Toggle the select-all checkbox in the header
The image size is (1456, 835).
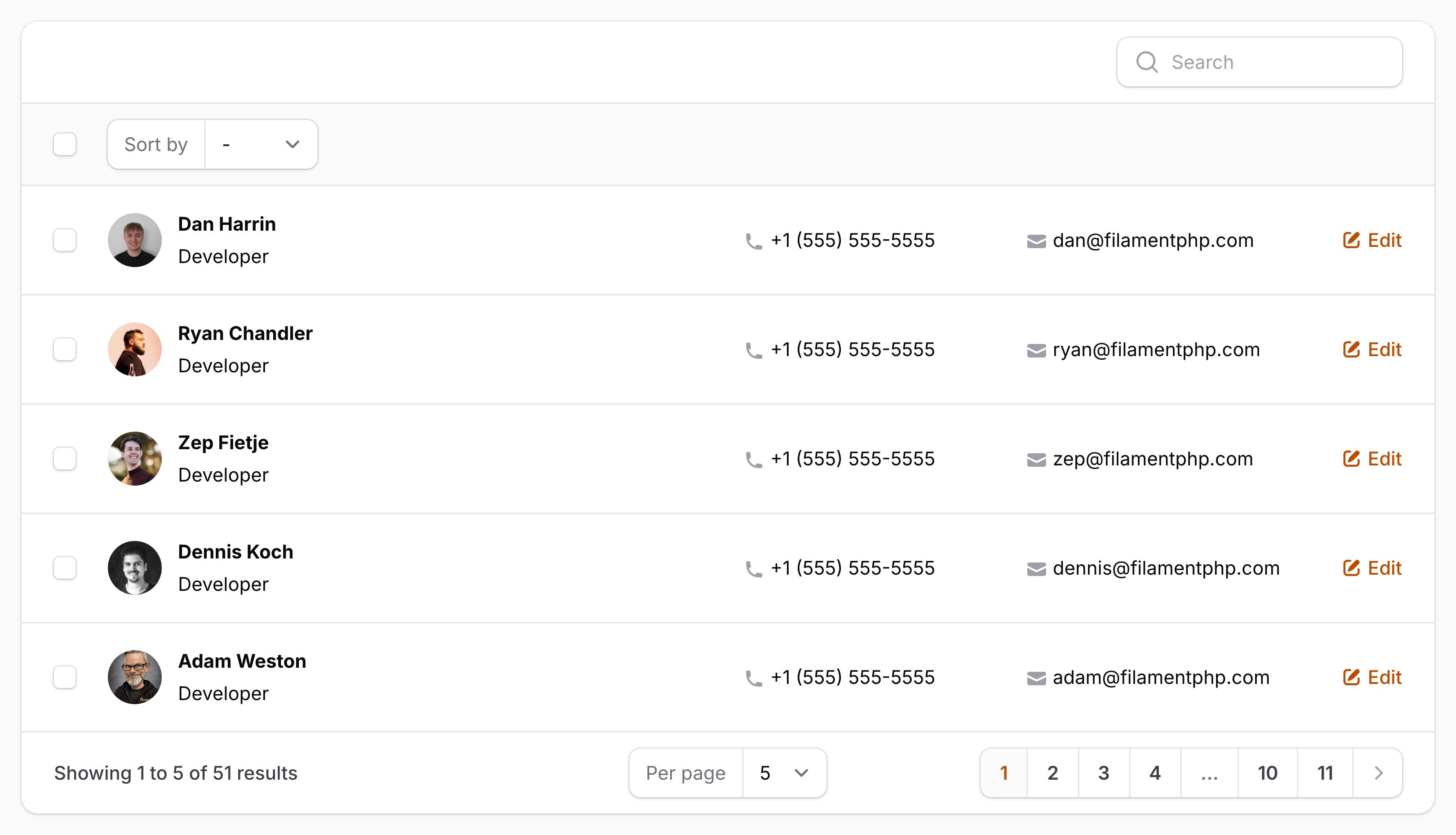[65, 144]
